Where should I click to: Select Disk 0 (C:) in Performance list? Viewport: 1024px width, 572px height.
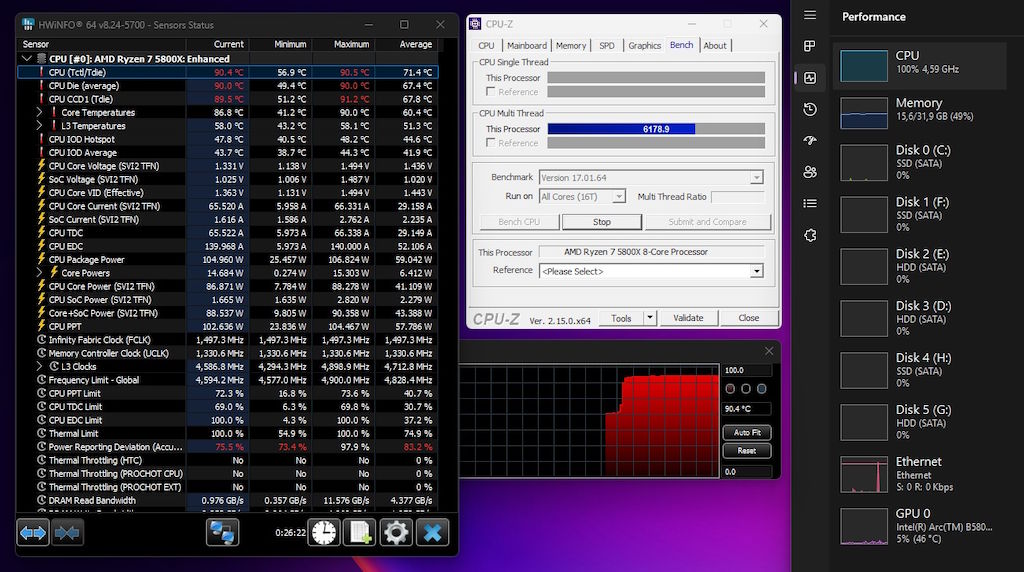pos(920,163)
